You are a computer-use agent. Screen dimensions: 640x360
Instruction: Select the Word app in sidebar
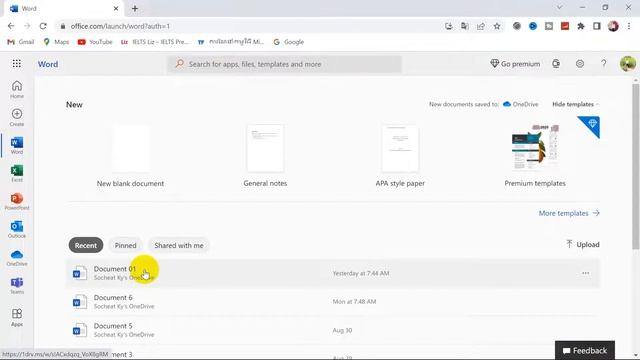pos(17,145)
